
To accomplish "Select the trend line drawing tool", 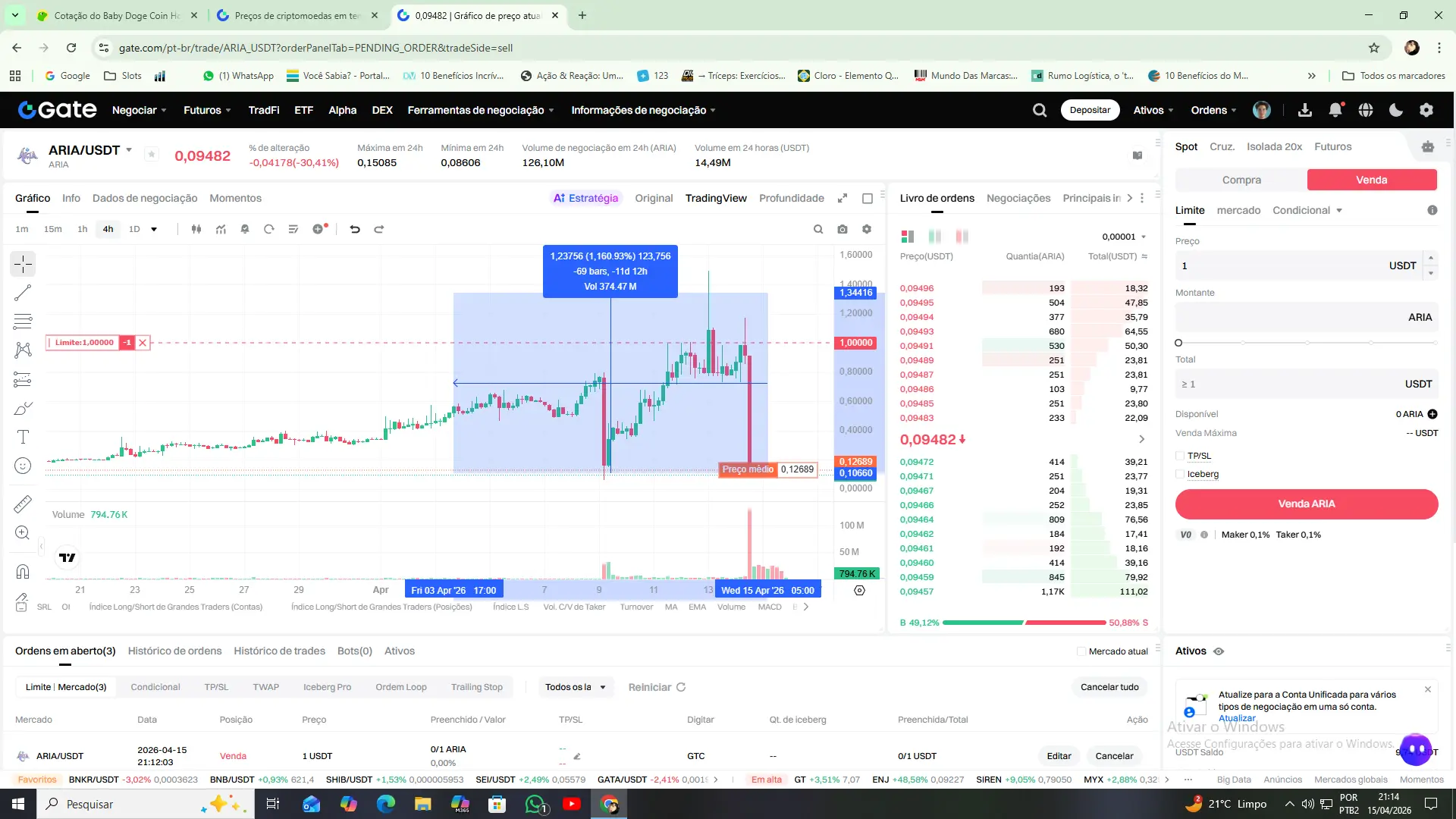I will click(23, 293).
